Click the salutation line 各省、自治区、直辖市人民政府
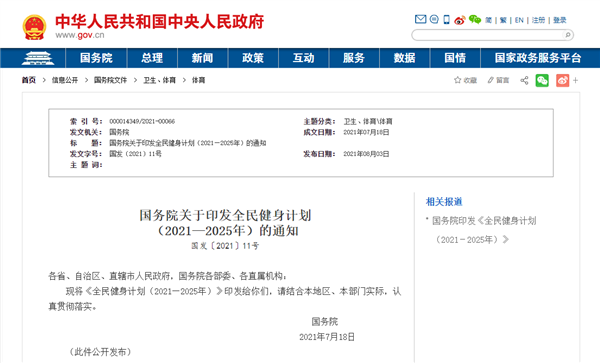This screenshot has width=600, height=363. coord(167,276)
